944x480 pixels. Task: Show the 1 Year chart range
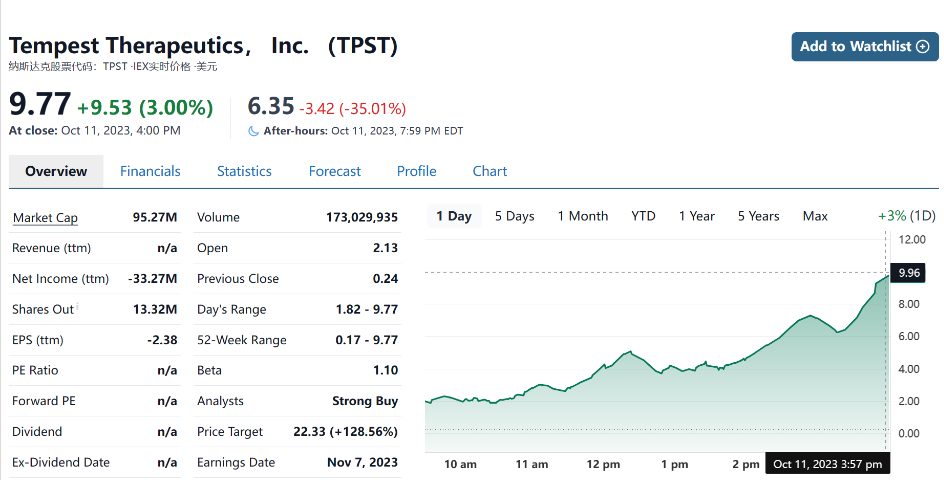point(696,216)
